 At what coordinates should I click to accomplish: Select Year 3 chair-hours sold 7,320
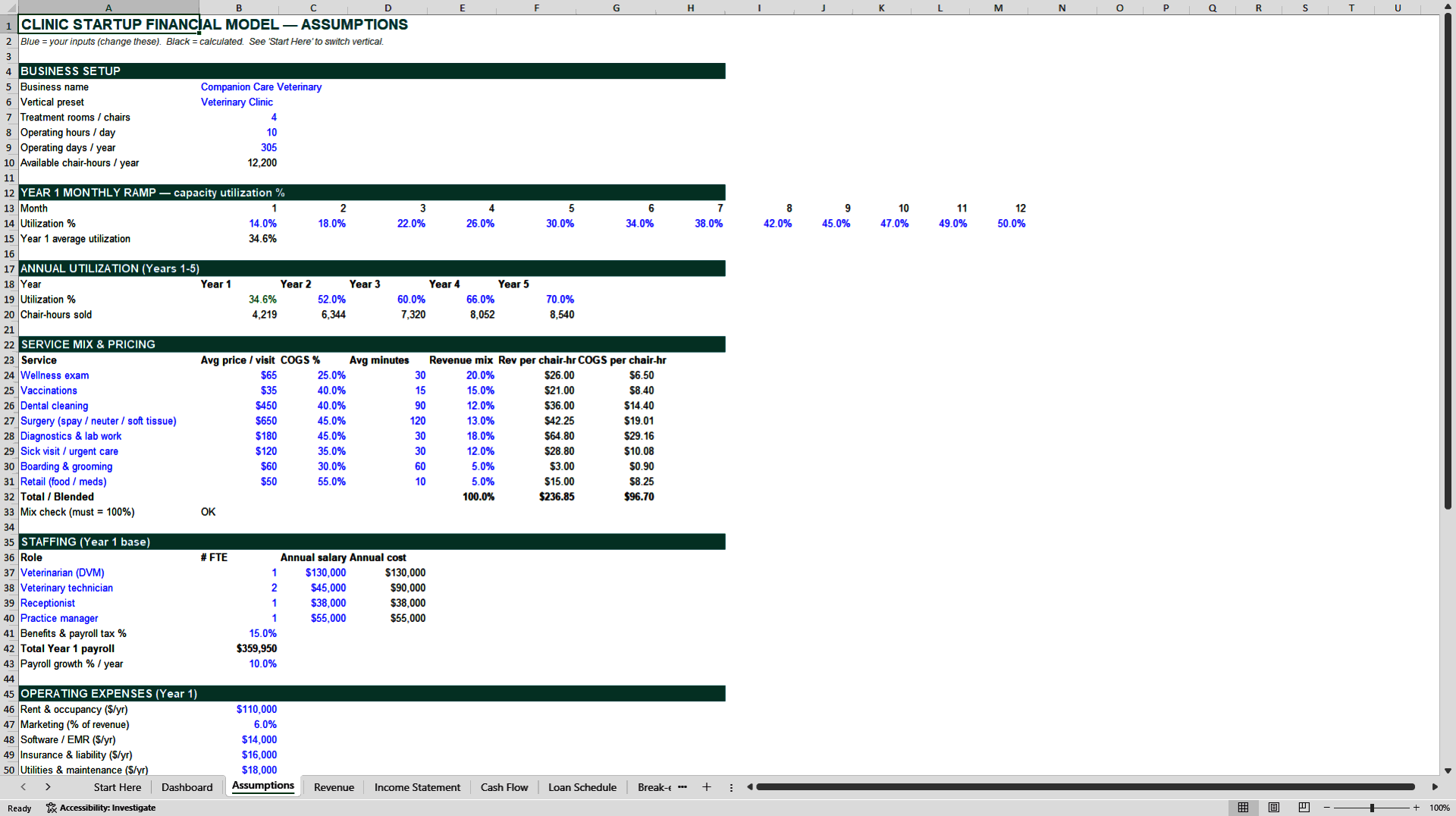point(388,315)
